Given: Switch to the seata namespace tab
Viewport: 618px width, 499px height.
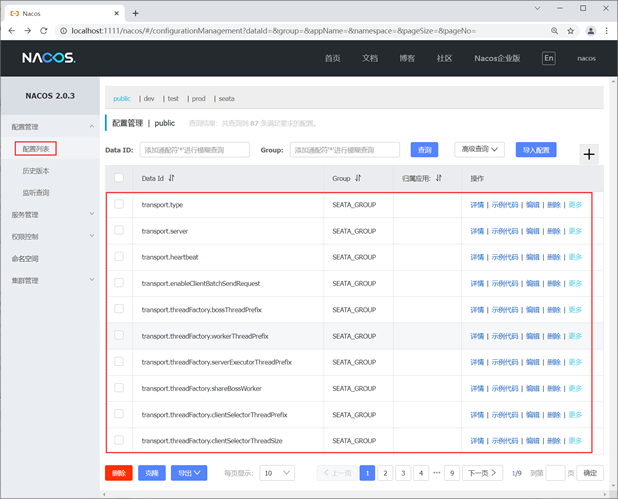Looking at the screenshot, I should [x=227, y=99].
